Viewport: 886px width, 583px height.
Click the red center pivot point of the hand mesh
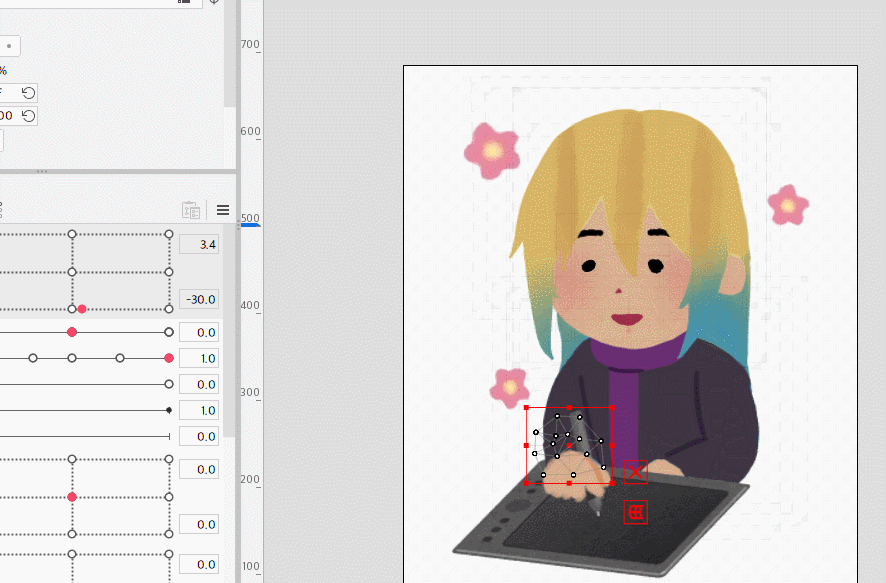[569, 445]
